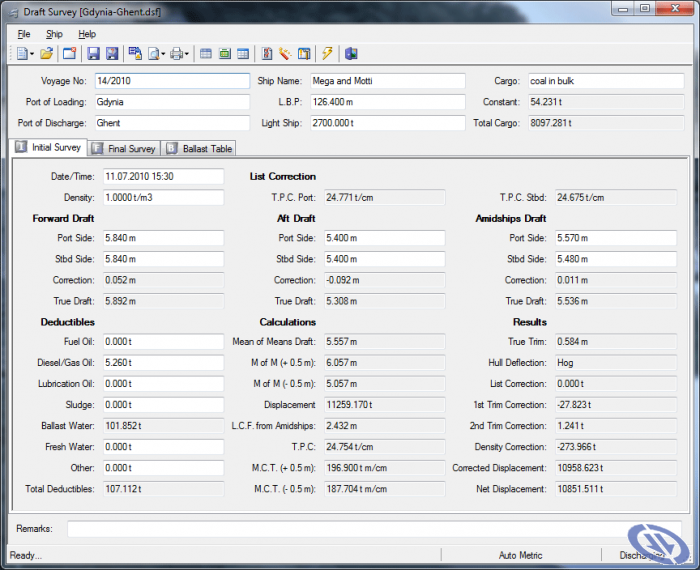The width and height of the screenshot is (700, 570).
Task: Click the Date/Time field
Action: click(163, 176)
